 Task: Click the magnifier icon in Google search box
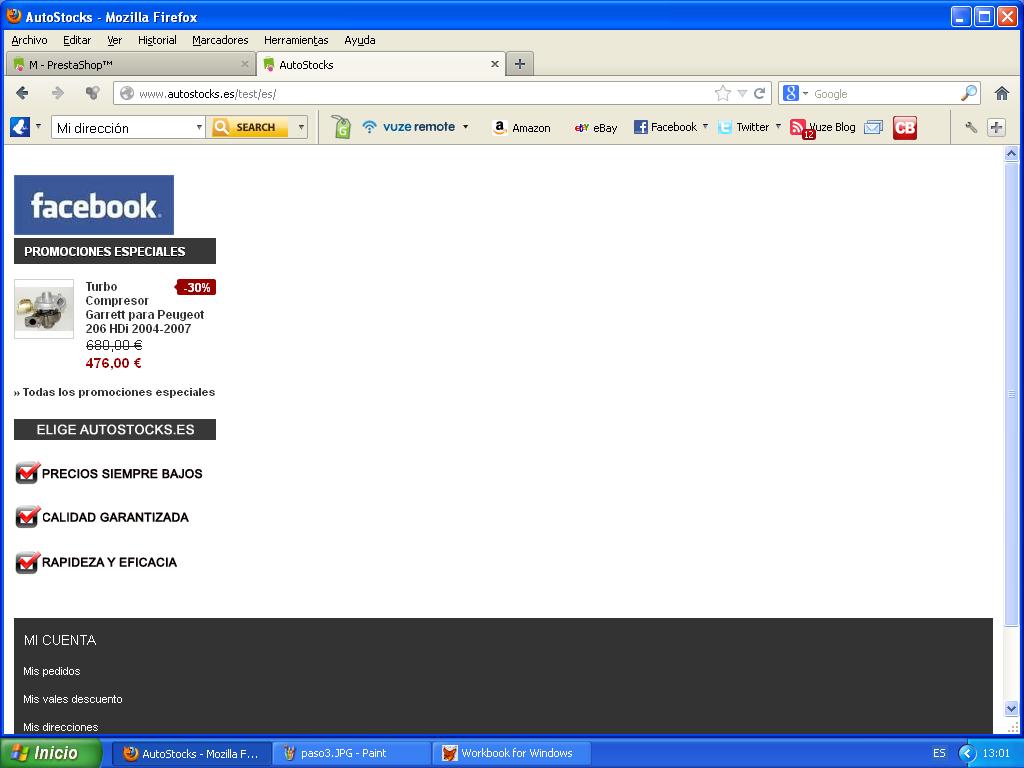pos(969,93)
